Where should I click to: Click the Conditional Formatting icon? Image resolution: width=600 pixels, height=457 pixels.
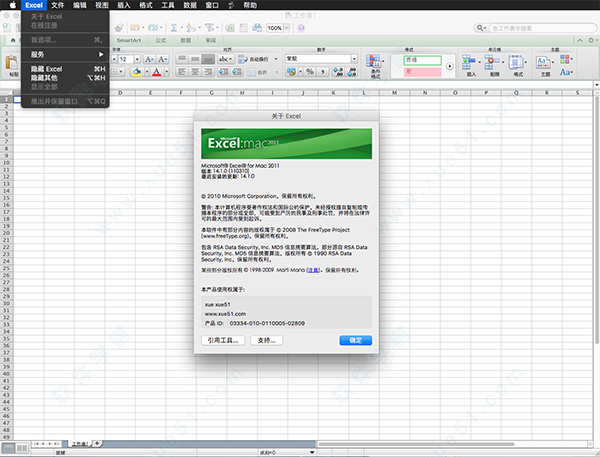click(374, 61)
